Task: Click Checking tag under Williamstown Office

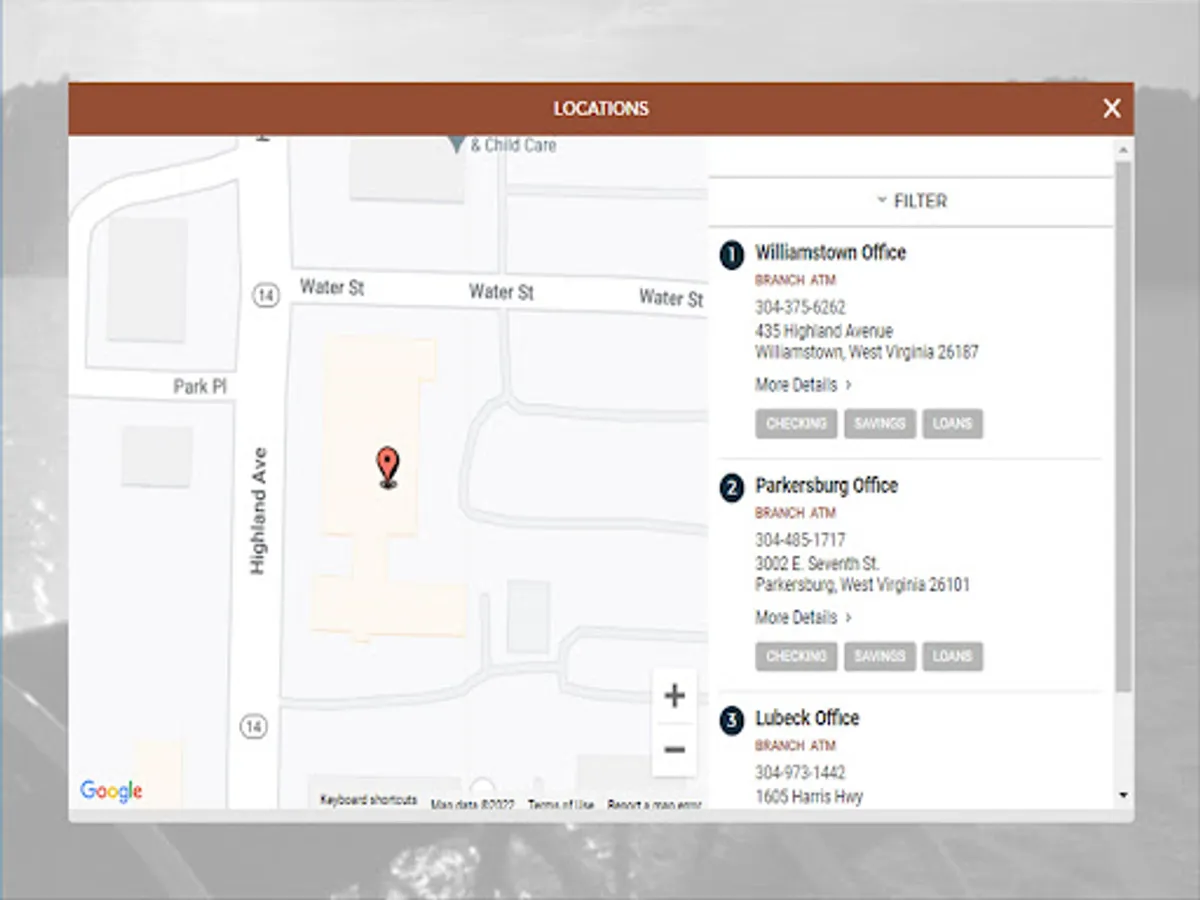Action: pyautogui.click(x=796, y=424)
